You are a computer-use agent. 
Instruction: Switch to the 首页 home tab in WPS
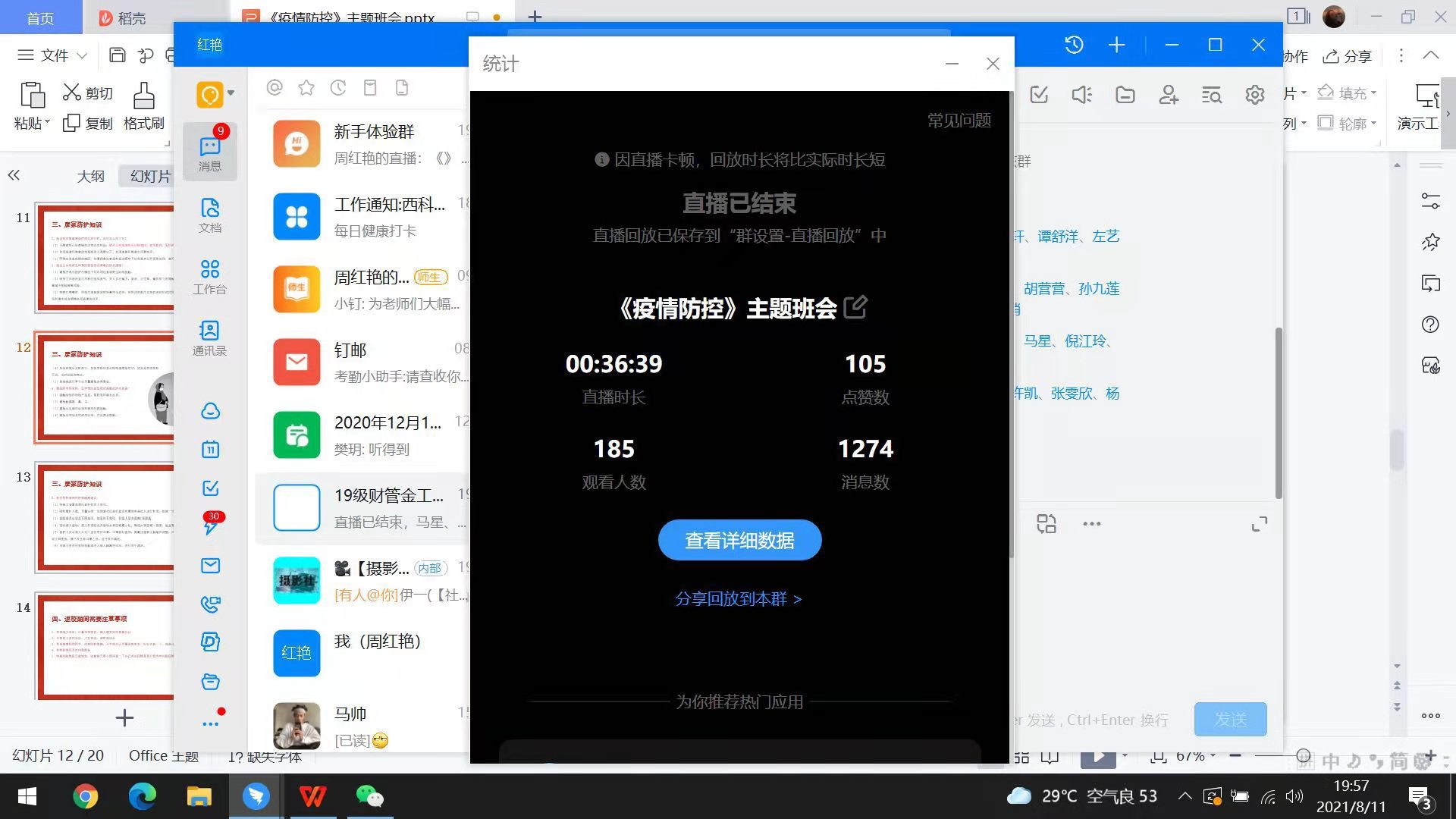click(x=40, y=17)
